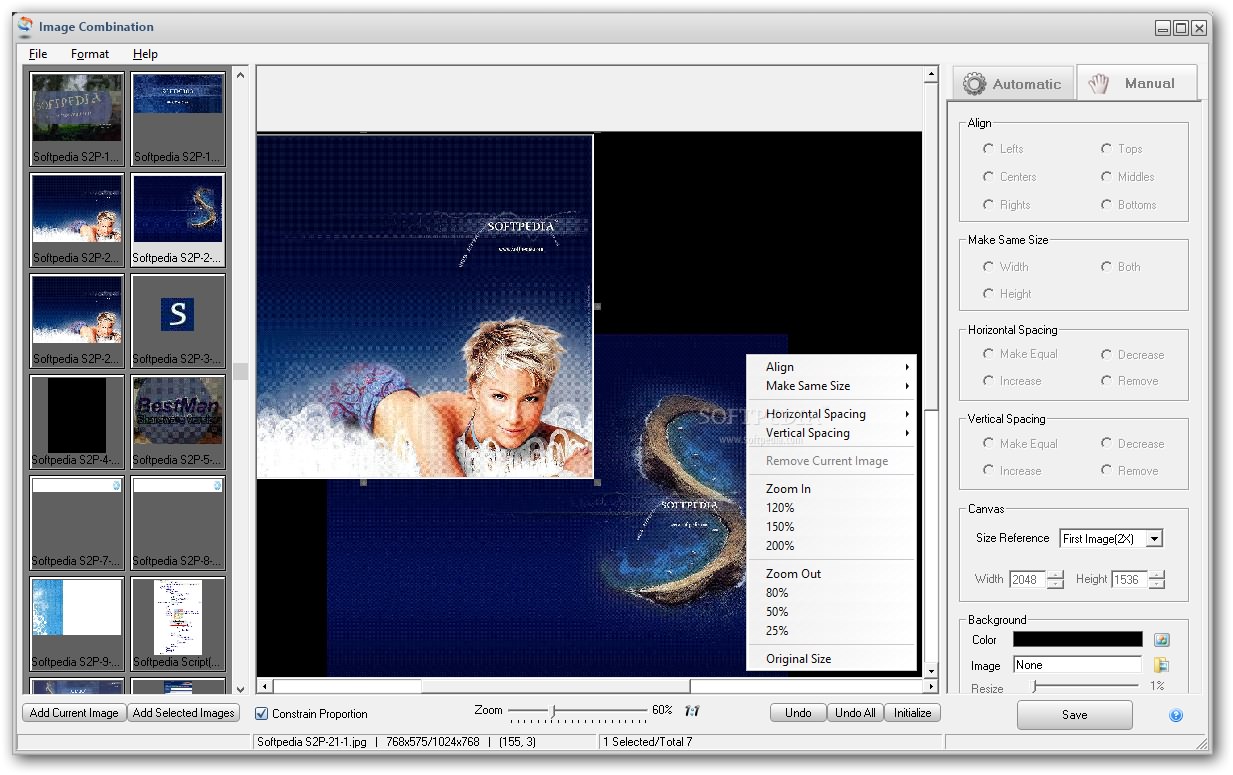The height and width of the screenshot is (775, 1233).
Task: Select the Softpedia Script thumbnail
Action: [x=178, y=623]
